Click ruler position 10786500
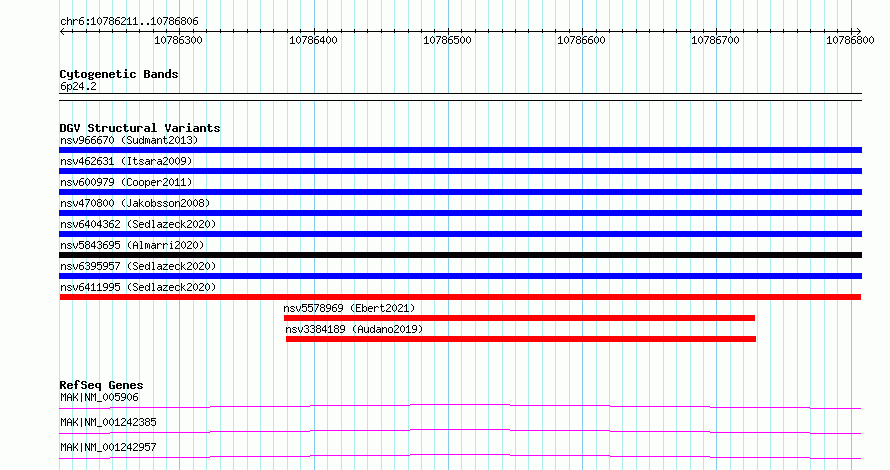 tap(447, 40)
